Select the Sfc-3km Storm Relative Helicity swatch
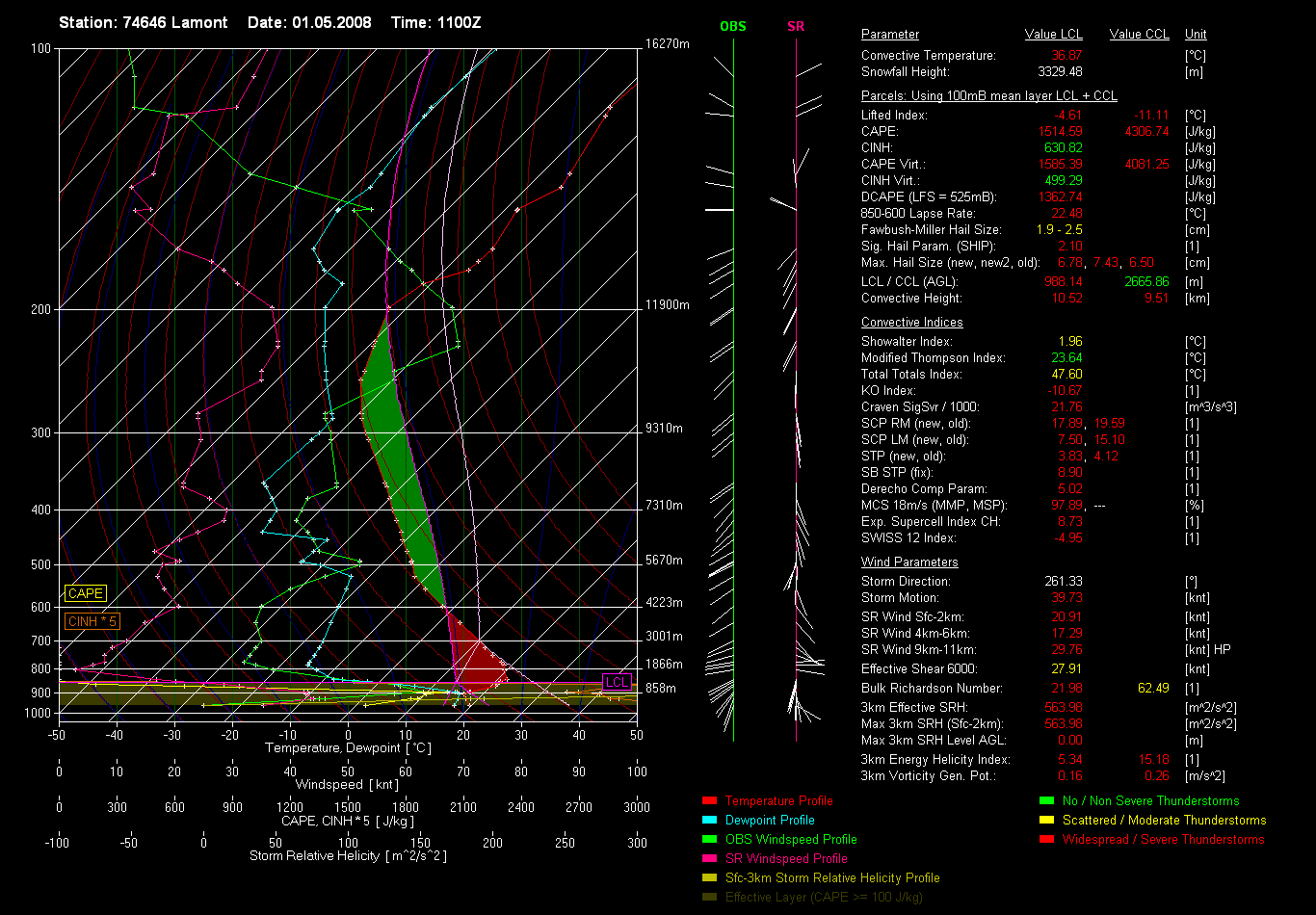This screenshot has width=1316, height=915. point(709,877)
